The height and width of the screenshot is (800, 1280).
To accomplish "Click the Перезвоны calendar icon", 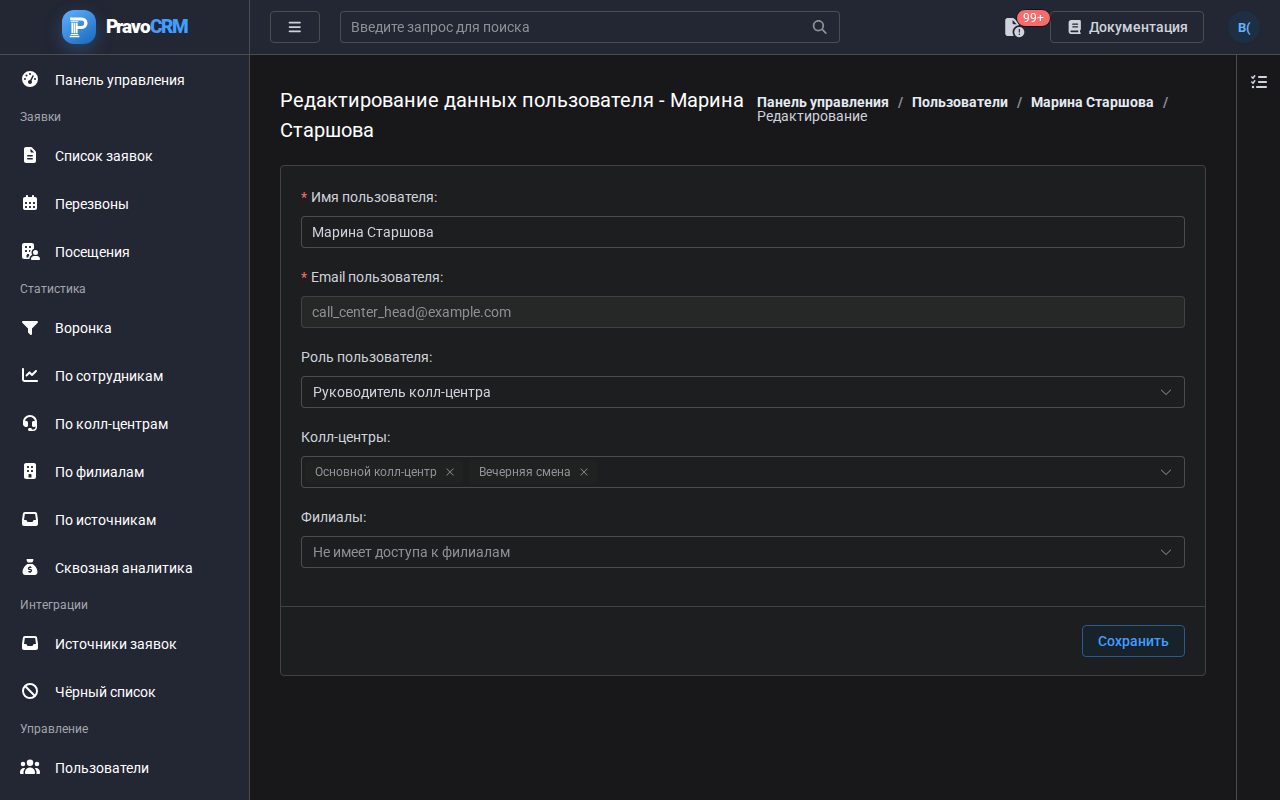I will [30, 204].
